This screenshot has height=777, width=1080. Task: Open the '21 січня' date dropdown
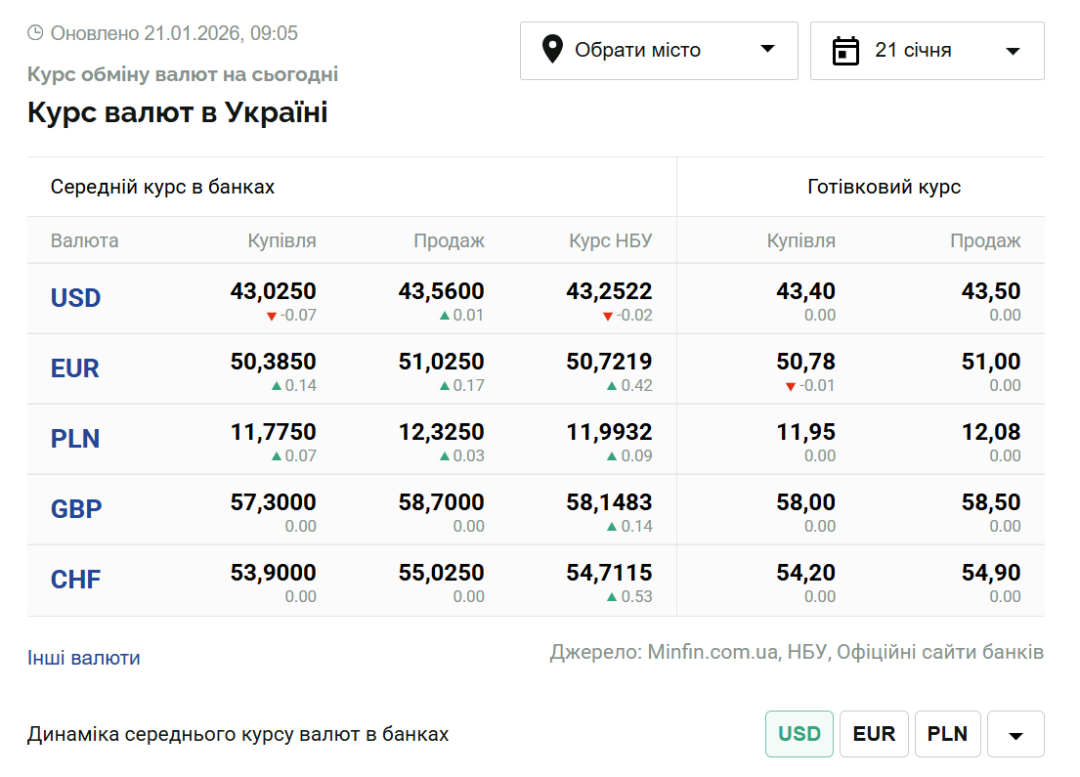[x=926, y=50]
